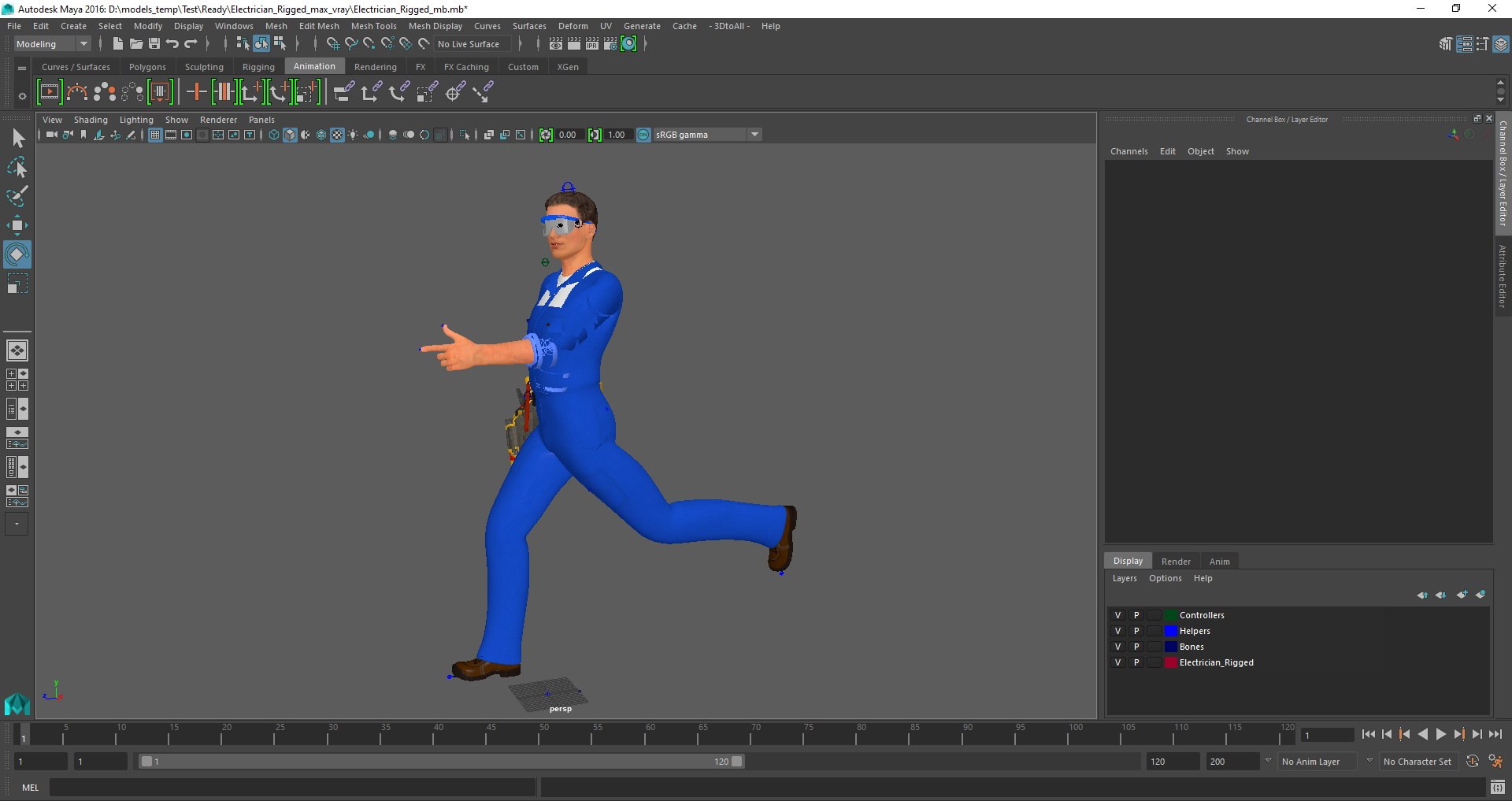Screen dimensions: 1512x801
Task: Open Render Settings icon
Action: (x=610, y=44)
